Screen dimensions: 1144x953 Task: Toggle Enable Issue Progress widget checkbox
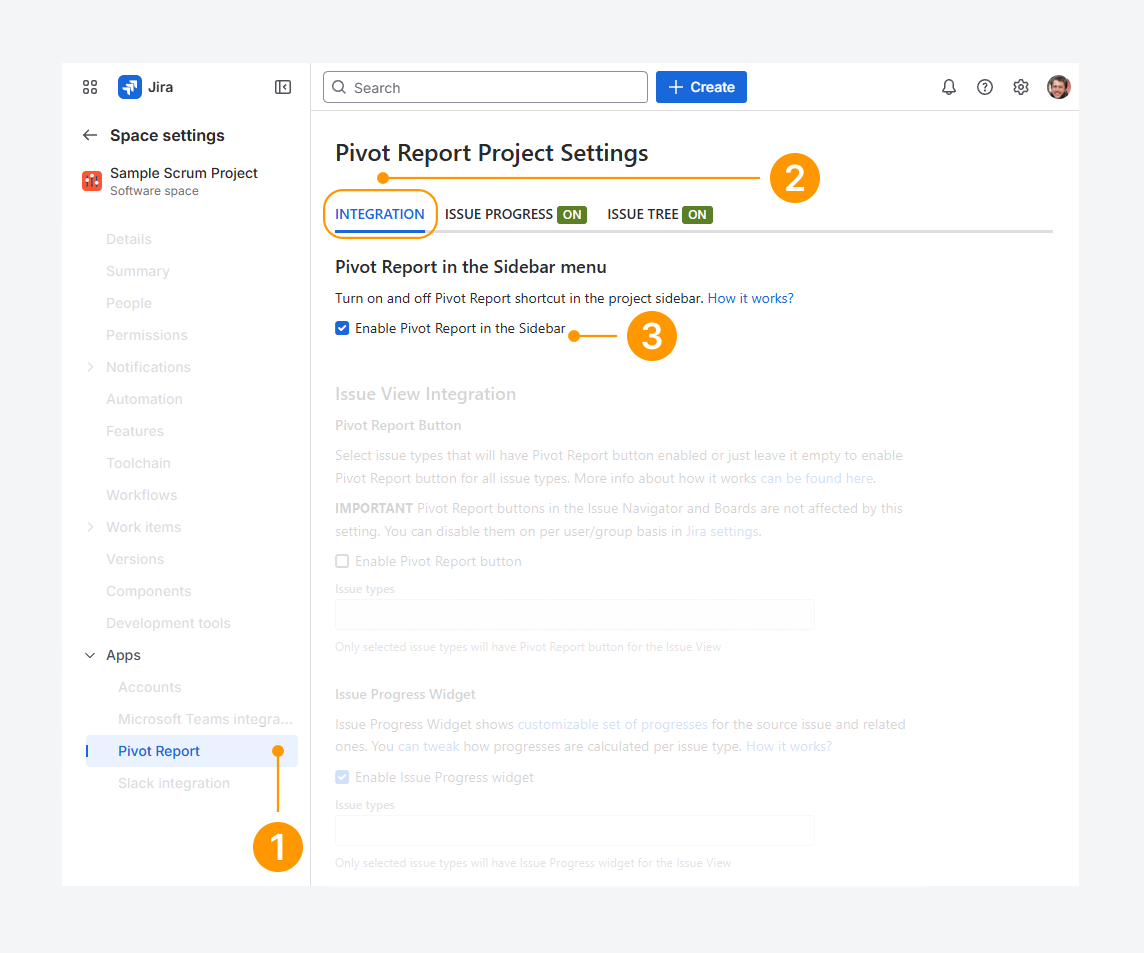(342, 777)
